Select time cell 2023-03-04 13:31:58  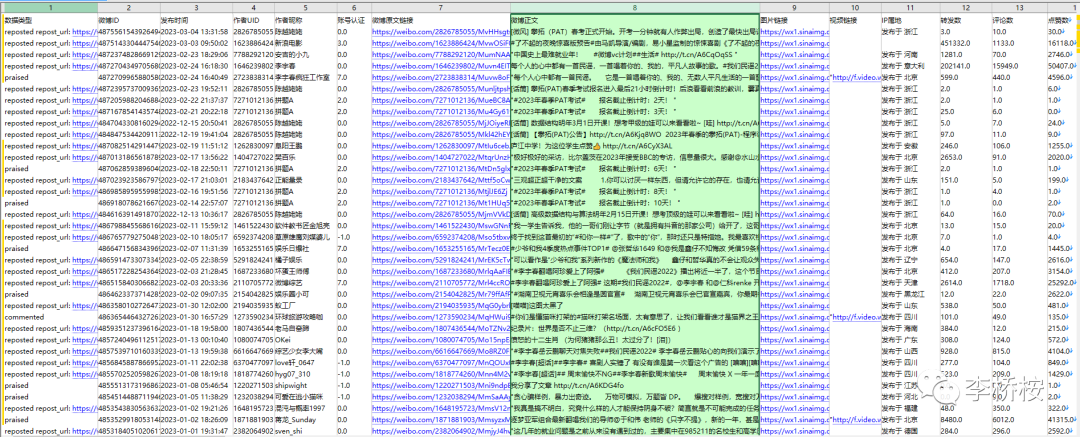click(x=196, y=32)
